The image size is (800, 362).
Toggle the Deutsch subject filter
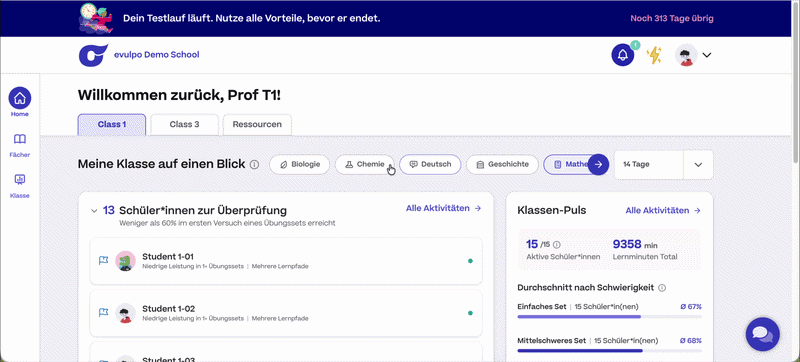coord(430,164)
